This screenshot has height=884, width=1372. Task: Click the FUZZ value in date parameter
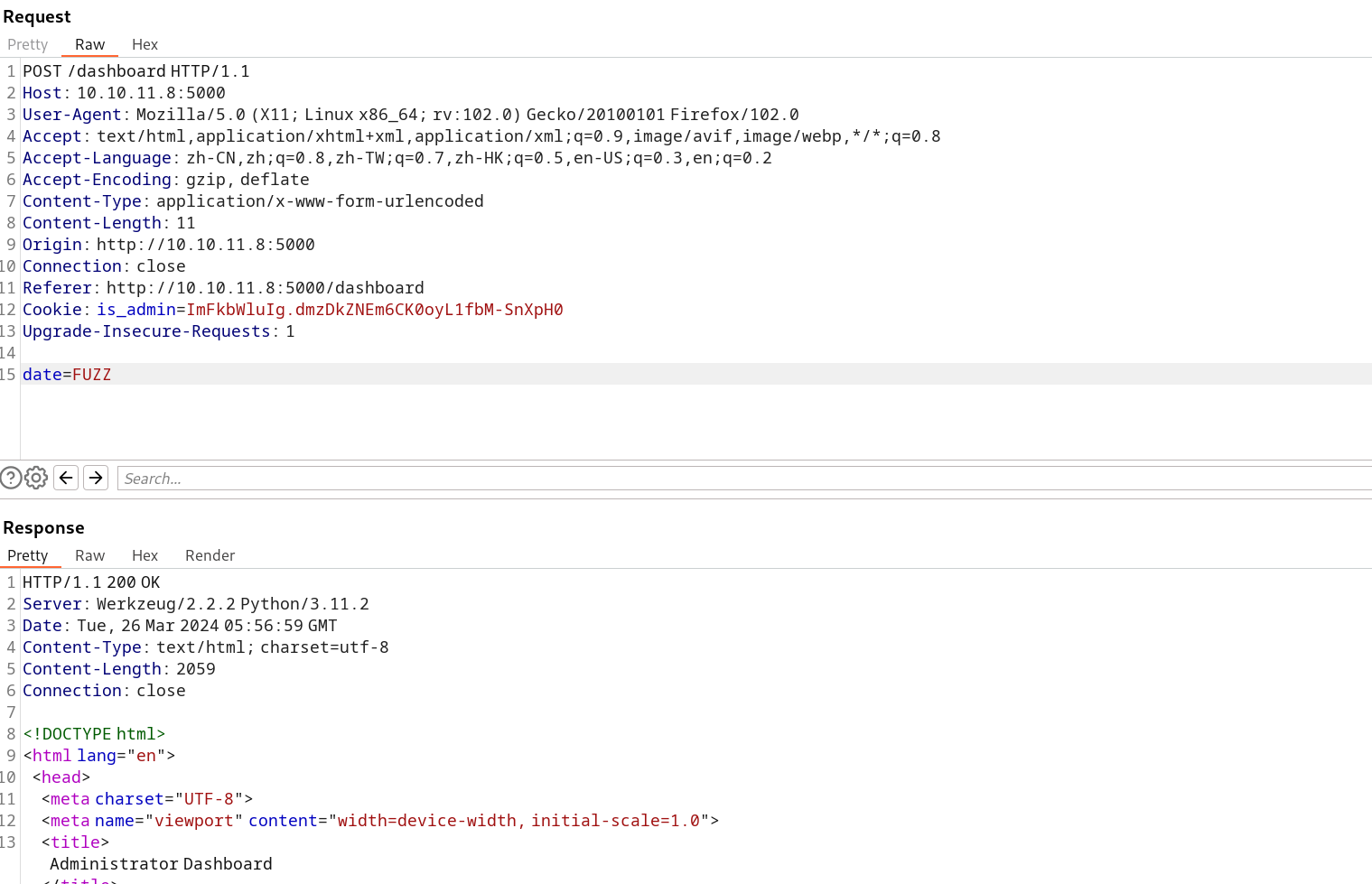[x=91, y=375]
